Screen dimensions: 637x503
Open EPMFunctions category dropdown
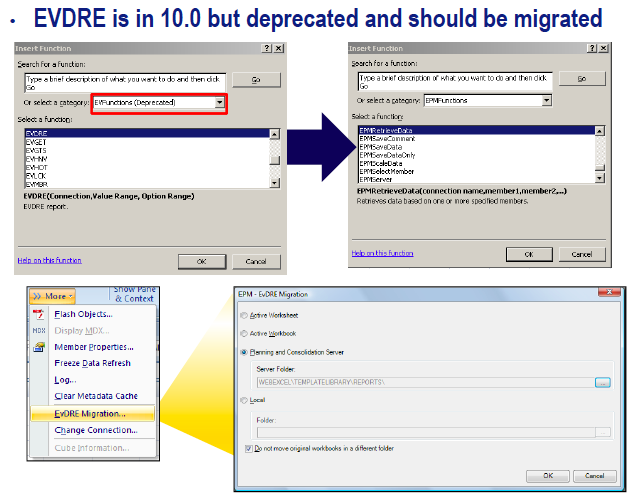coord(547,100)
